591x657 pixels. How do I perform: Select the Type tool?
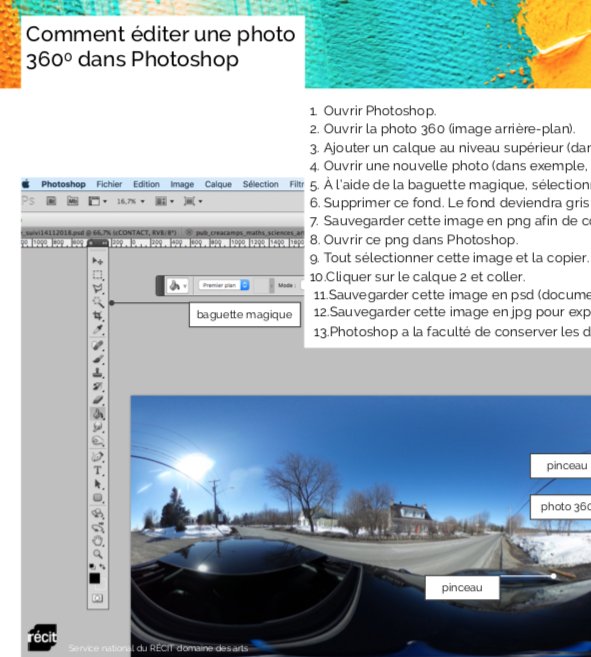(x=98, y=471)
